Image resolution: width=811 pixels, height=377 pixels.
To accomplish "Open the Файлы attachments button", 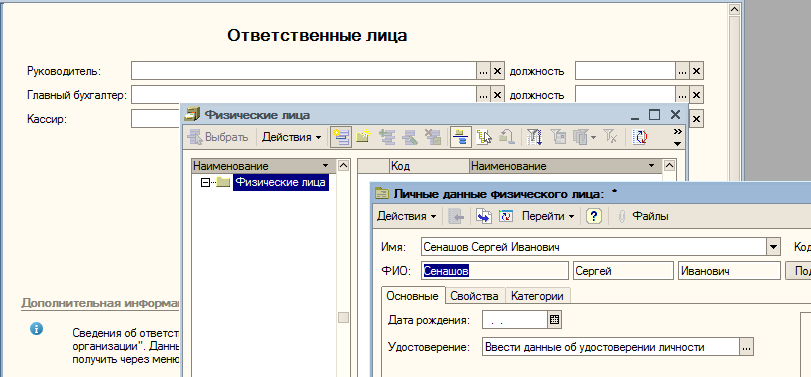I will (651, 216).
